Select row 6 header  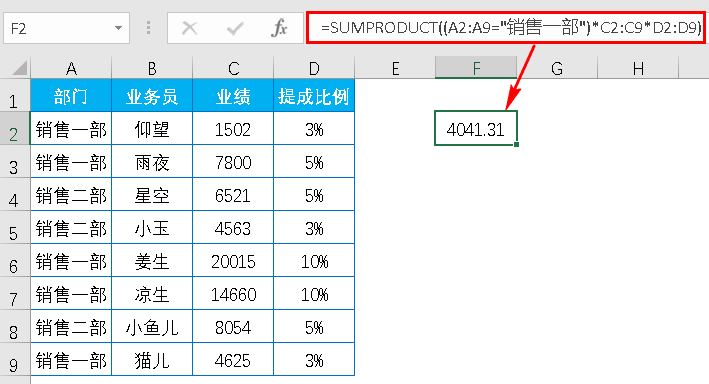pyautogui.click(x=14, y=261)
